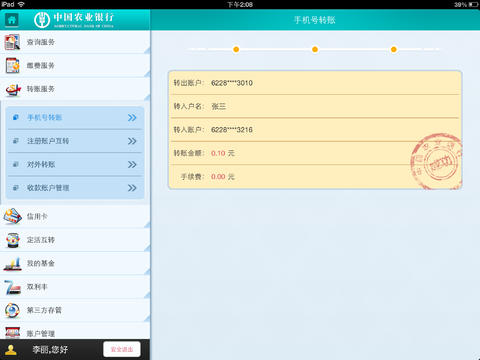This screenshot has height=360, width=480.
Task: Select the second progress step dot
Action: tap(315, 49)
